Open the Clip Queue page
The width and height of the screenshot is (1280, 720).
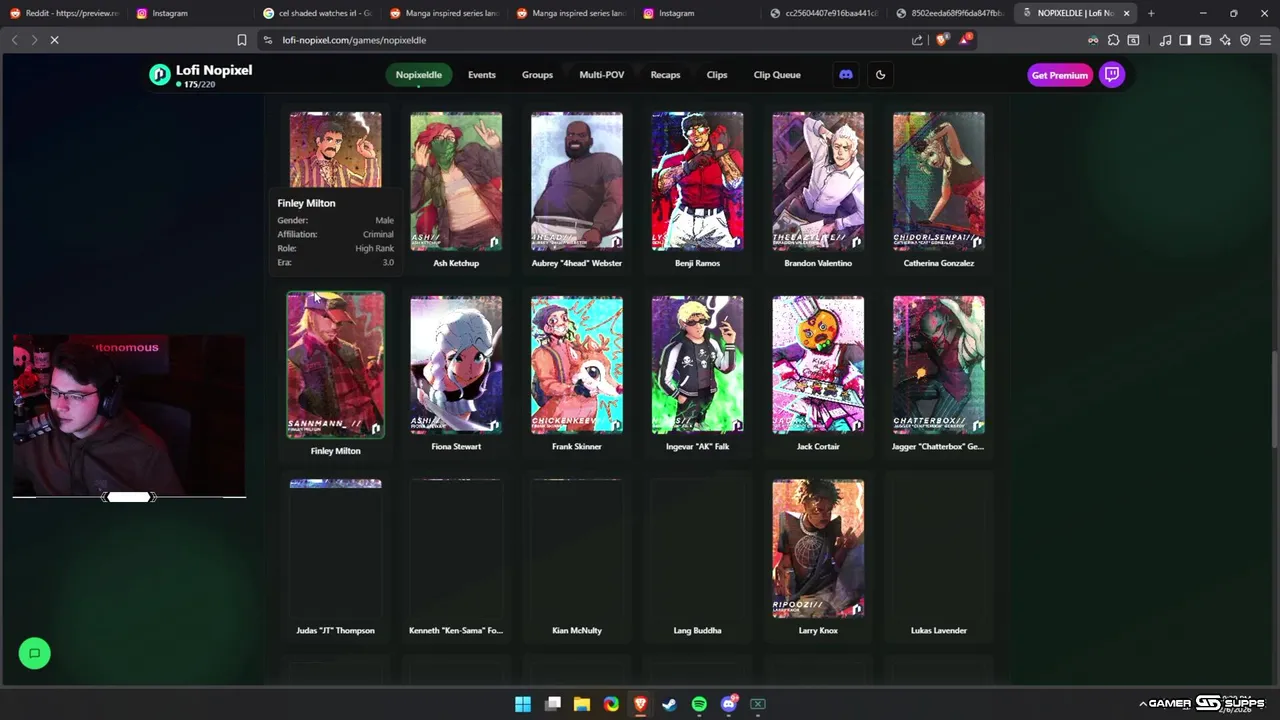(x=777, y=75)
